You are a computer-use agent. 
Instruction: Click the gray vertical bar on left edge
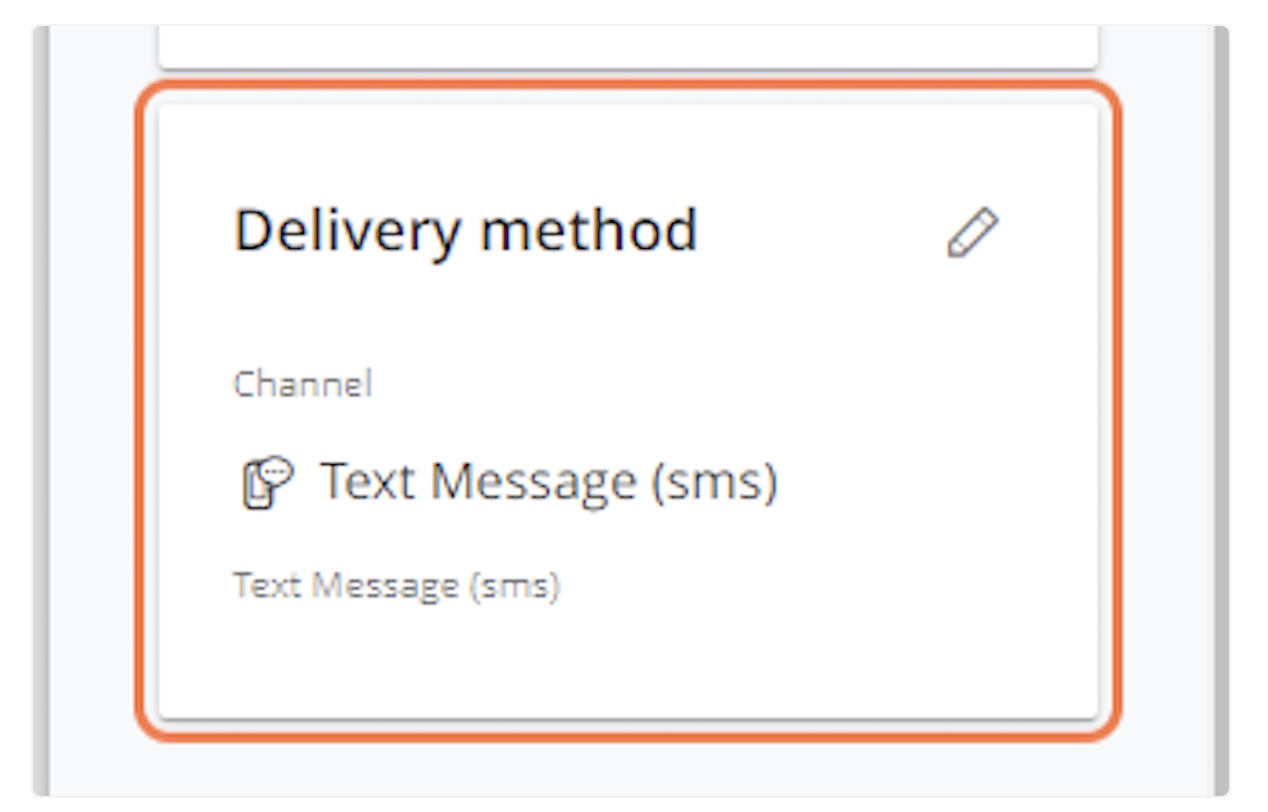click(40, 410)
